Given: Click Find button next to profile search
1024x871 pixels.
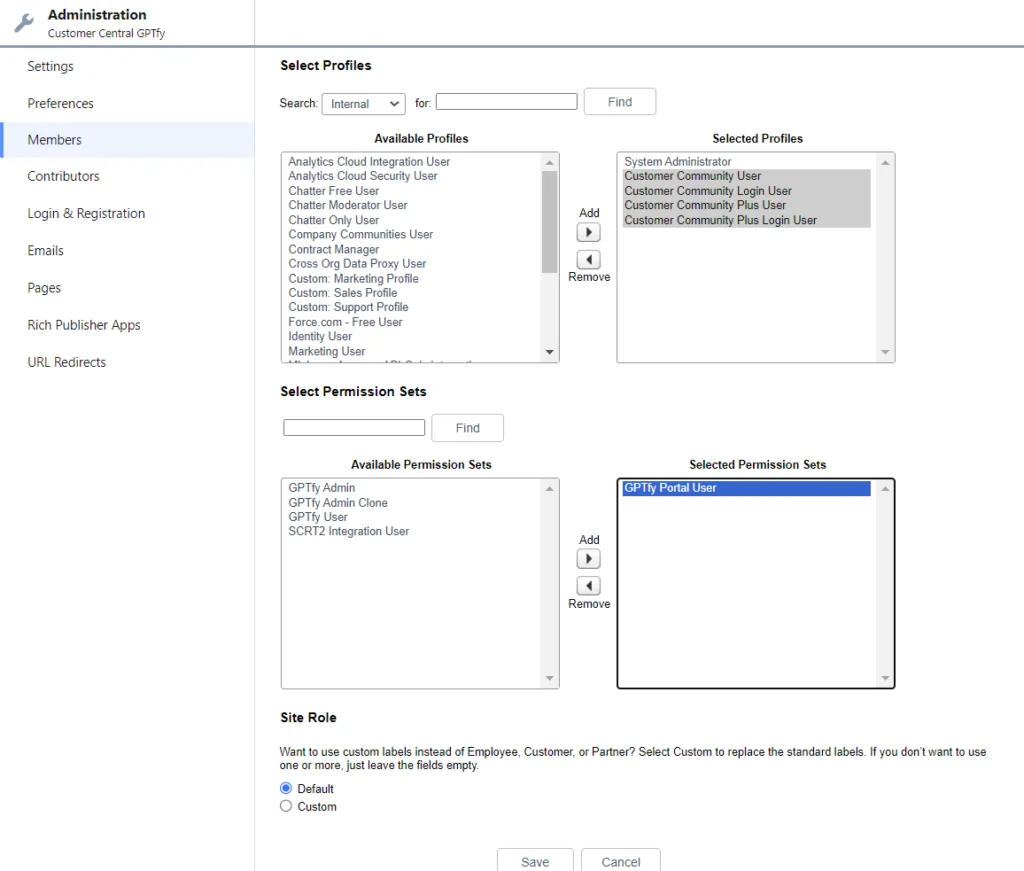Looking at the screenshot, I should coord(619,102).
